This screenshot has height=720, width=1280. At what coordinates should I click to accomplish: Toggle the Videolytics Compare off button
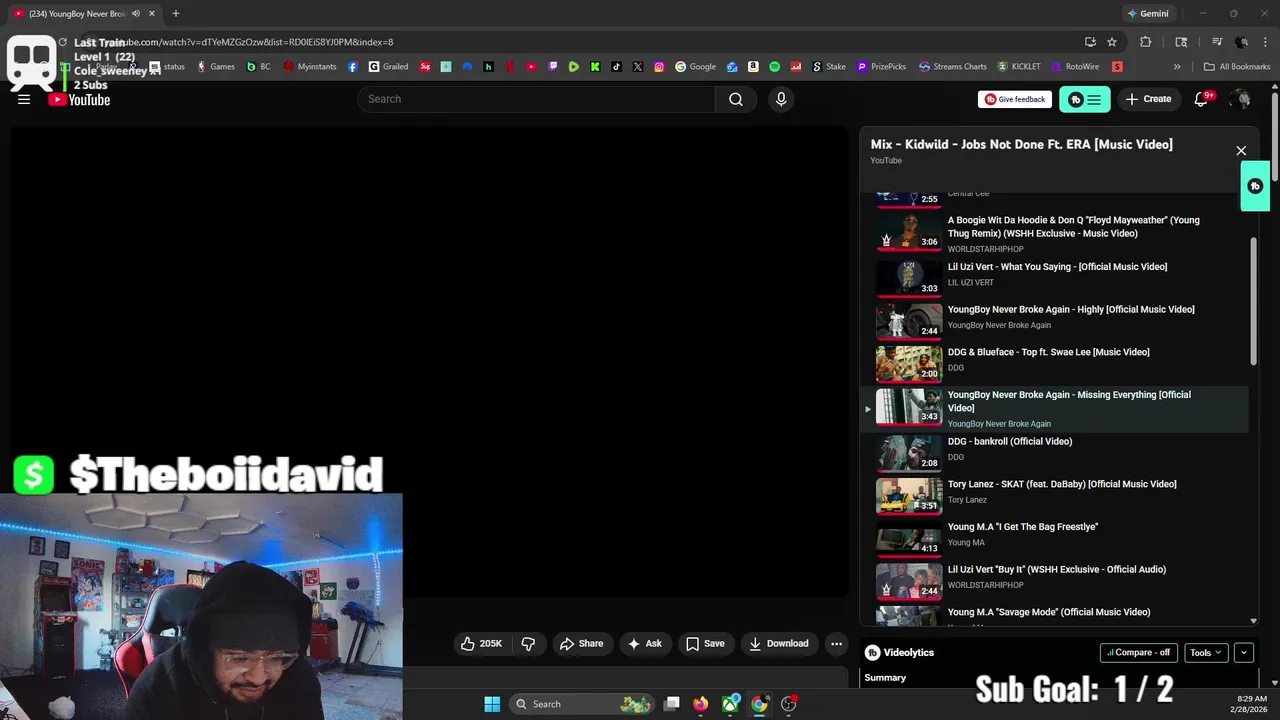click(1139, 652)
